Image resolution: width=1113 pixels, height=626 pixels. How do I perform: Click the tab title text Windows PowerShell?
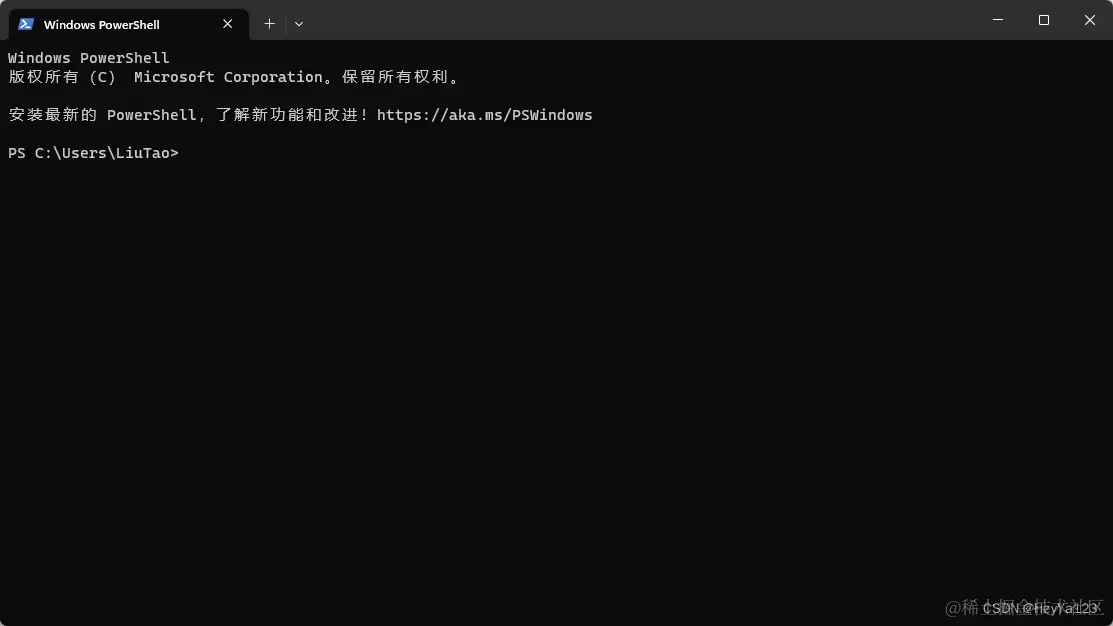pos(101,24)
